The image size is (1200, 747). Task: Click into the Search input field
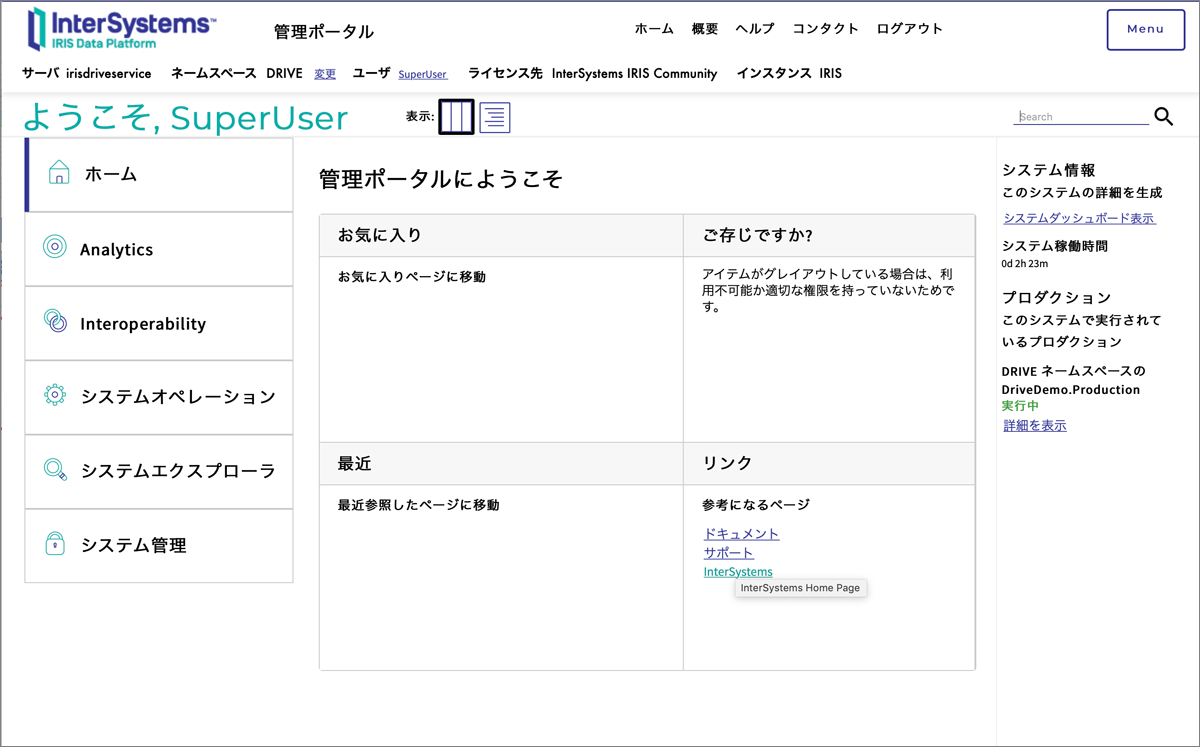point(1082,116)
